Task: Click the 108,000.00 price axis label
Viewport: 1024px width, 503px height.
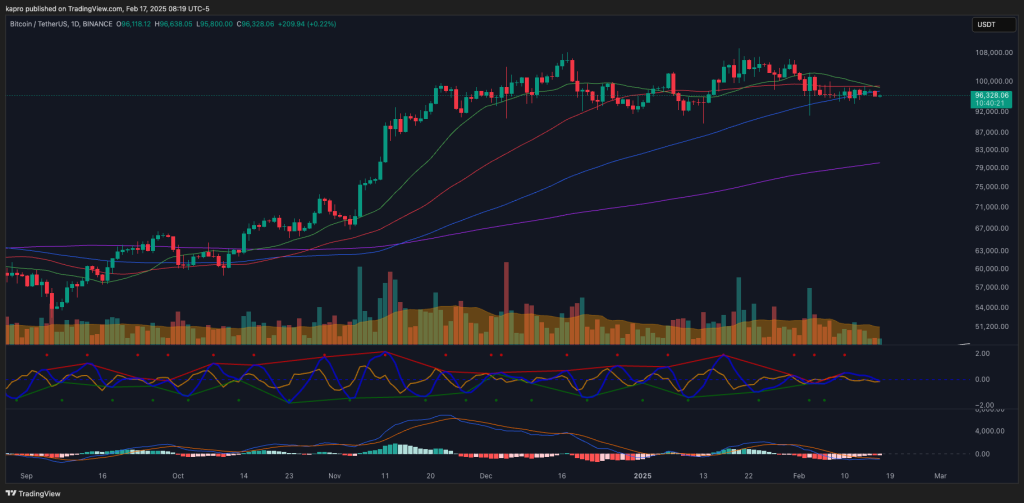Action: click(x=990, y=53)
